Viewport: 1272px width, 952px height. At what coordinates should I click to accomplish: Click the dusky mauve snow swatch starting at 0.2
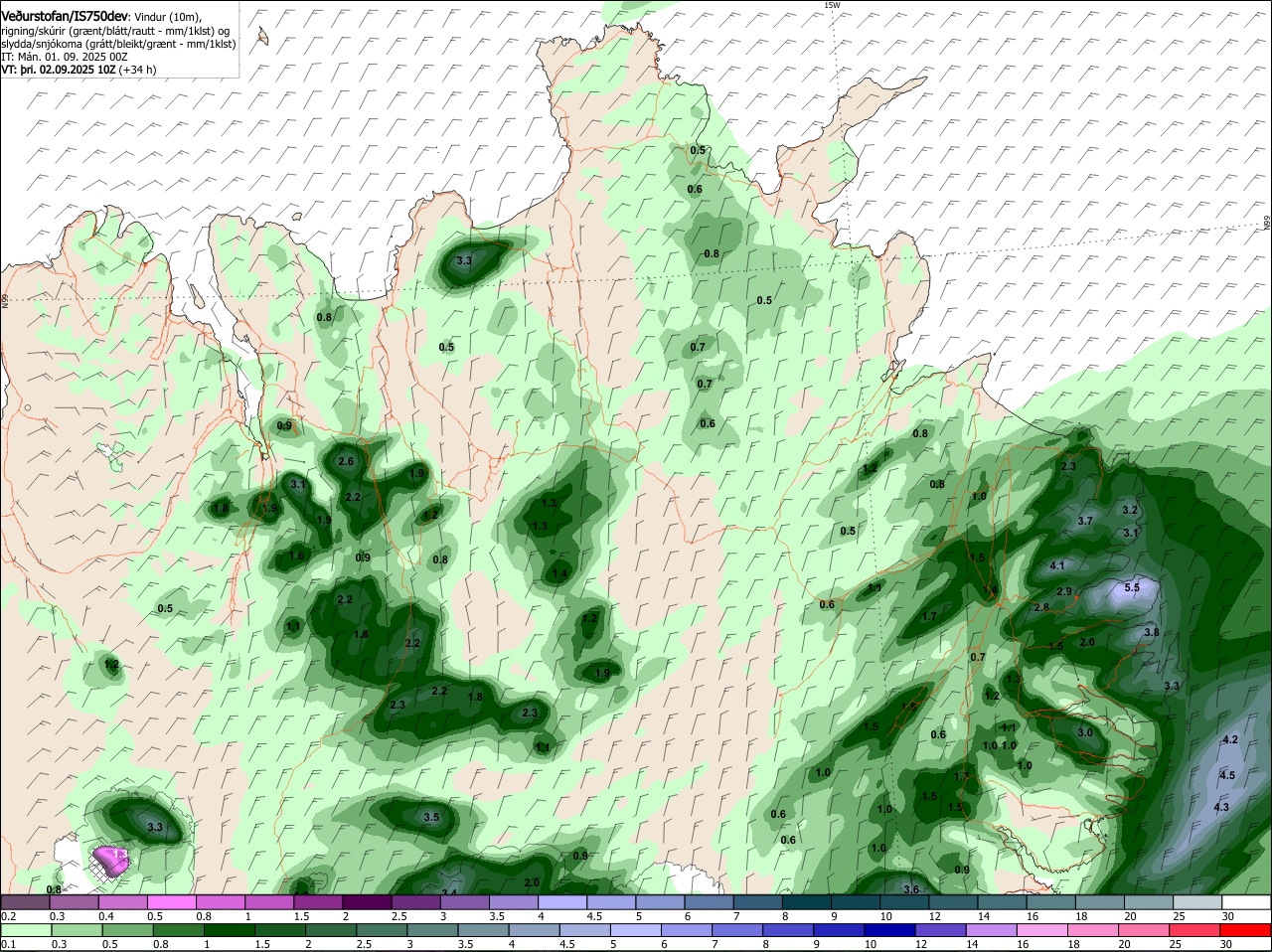(x=25, y=901)
